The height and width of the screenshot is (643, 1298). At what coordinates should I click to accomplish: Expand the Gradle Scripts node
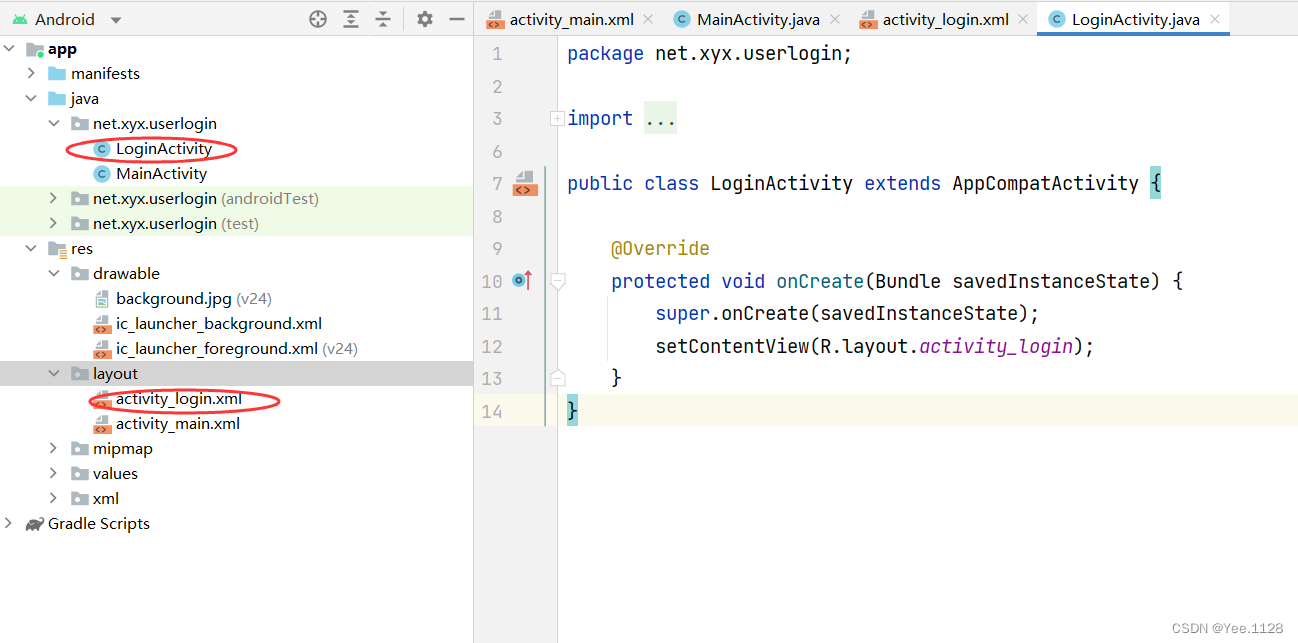pyautogui.click(x=9, y=523)
